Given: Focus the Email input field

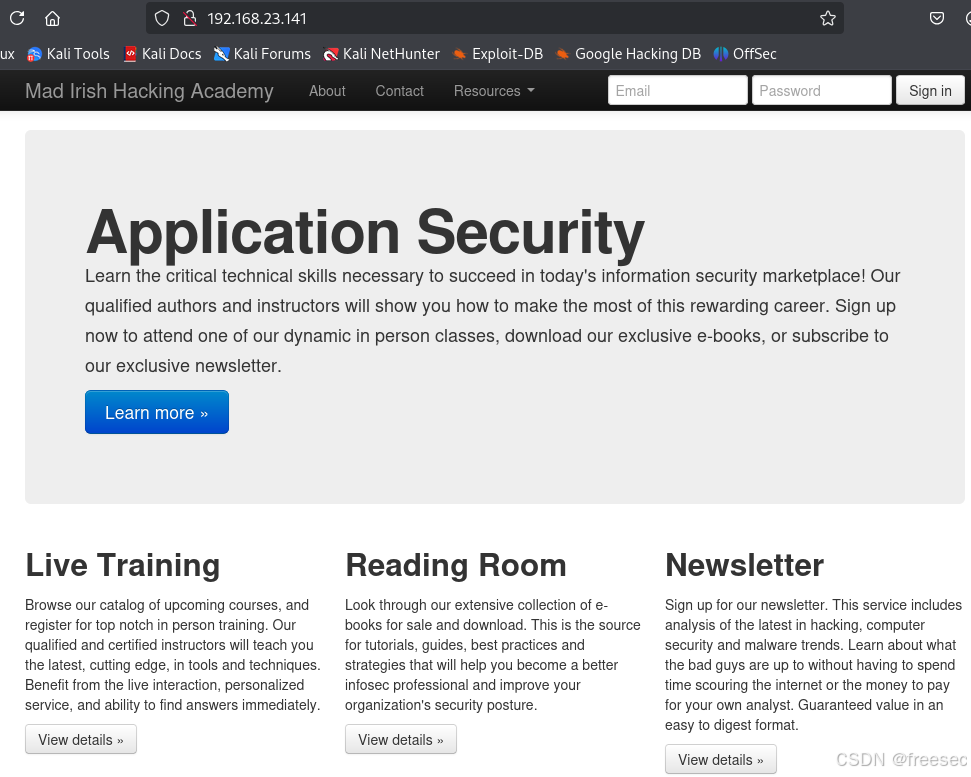Looking at the screenshot, I should [x=677, y=90].
